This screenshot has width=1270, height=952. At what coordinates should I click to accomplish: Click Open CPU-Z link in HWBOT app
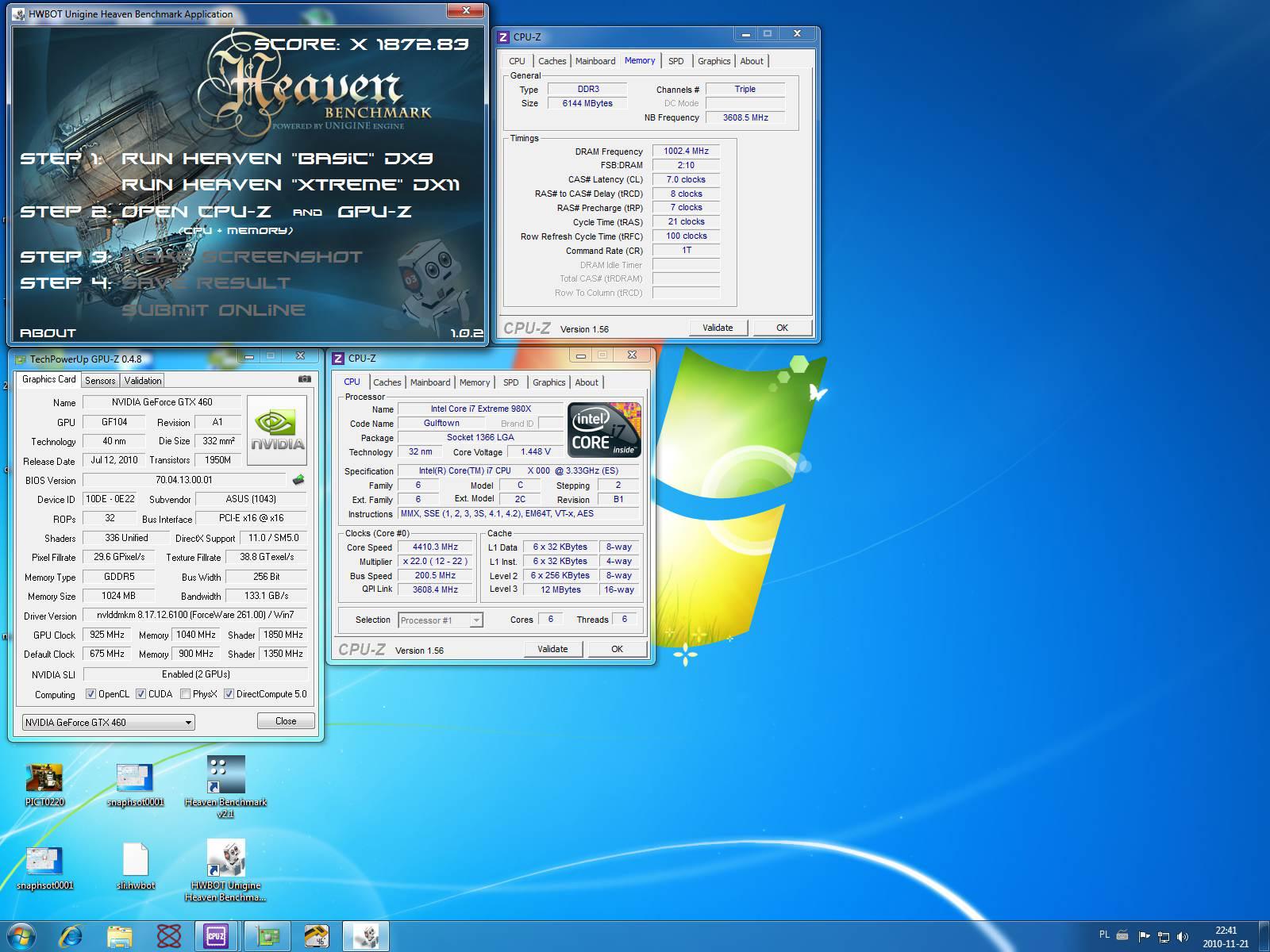click(x=196, y=212)
